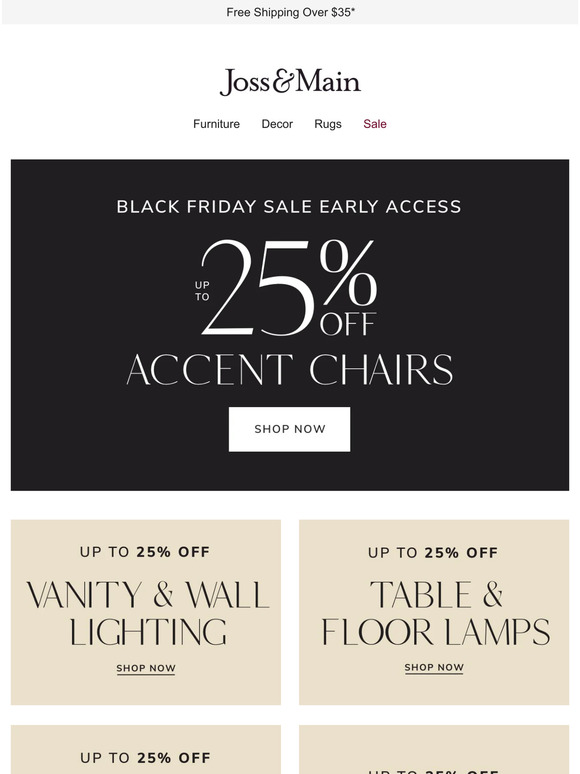
Task: Click the small Up To text beside 25%
Action: tap(202, 291)
